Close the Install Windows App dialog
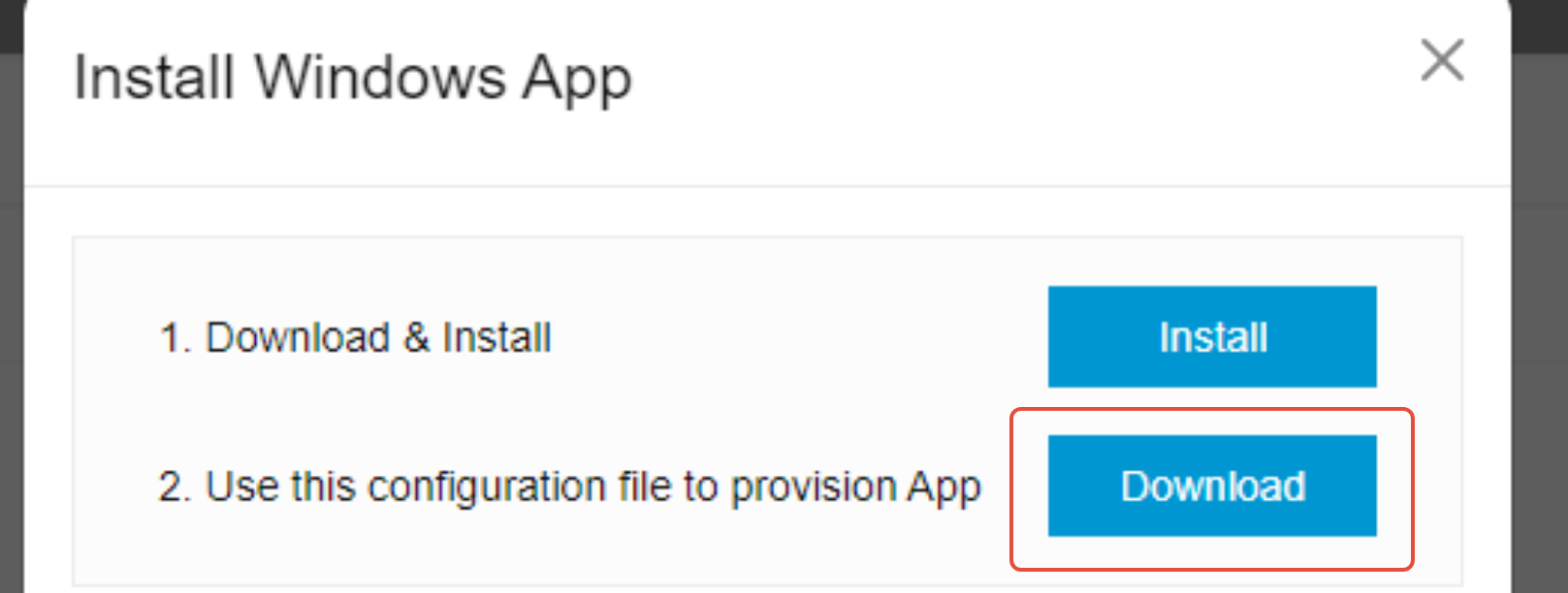Screen dimensions: 1568x593 point(1442,60)
